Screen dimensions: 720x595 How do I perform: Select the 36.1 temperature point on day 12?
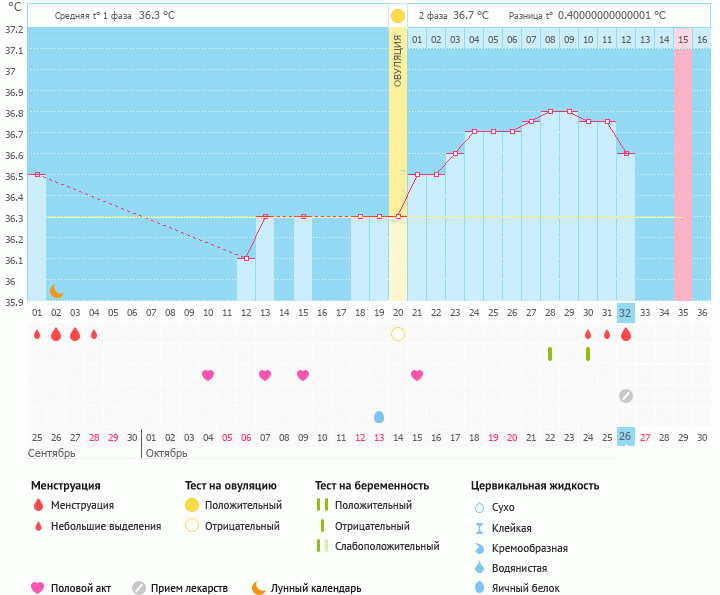[246, 258]
